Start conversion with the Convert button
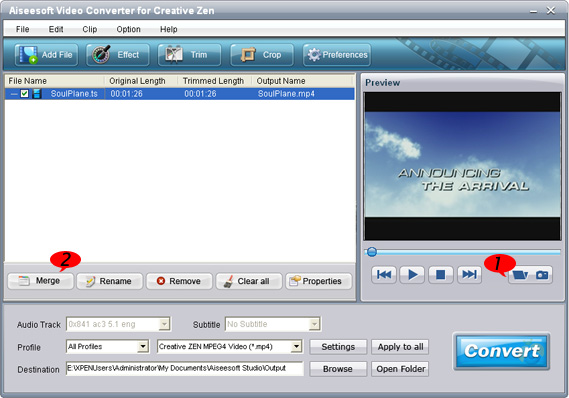Image resolution: width=569 pixels, height=398 pixels. tap(502, 351)
